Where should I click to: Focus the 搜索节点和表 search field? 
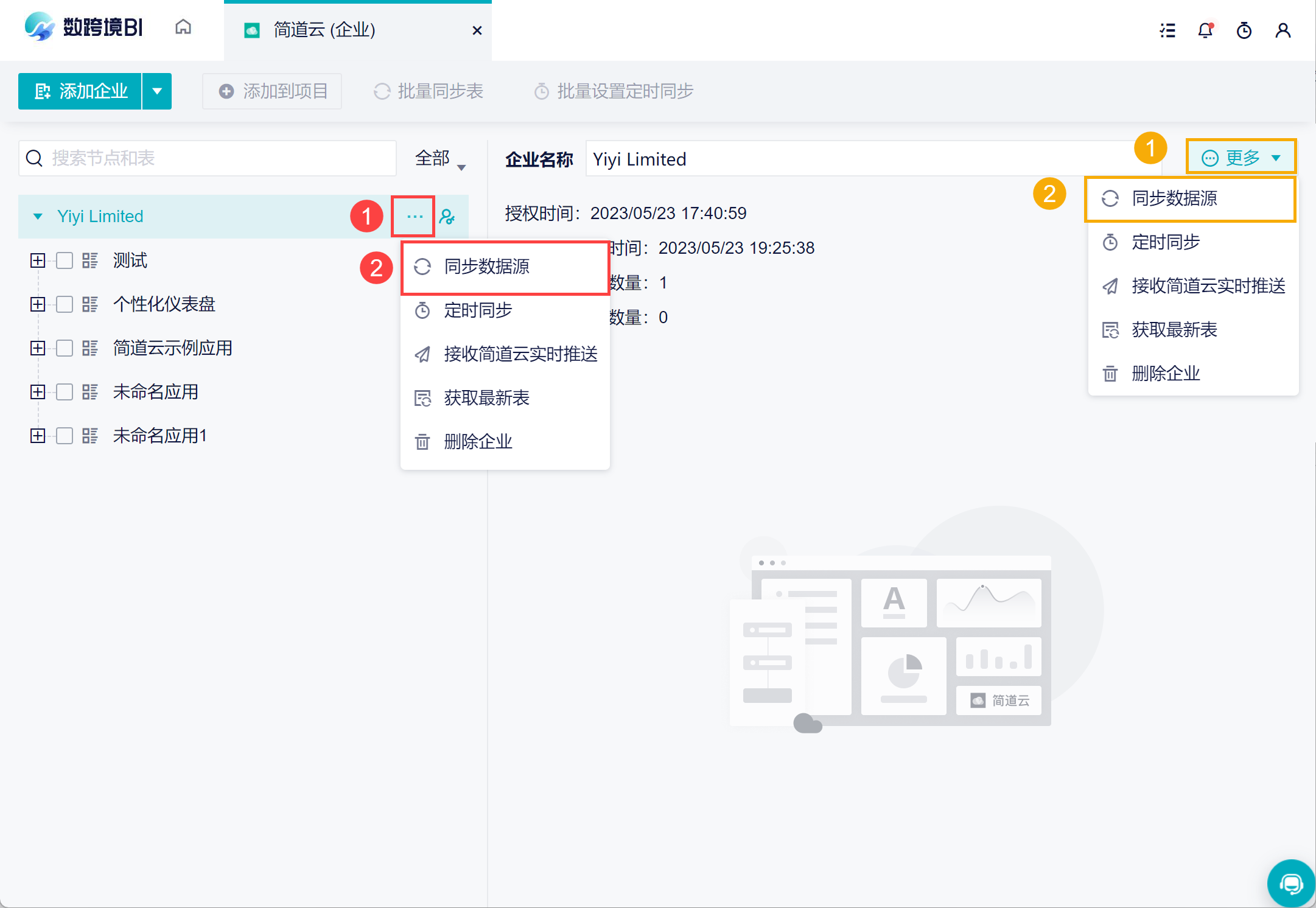(208, 158)
